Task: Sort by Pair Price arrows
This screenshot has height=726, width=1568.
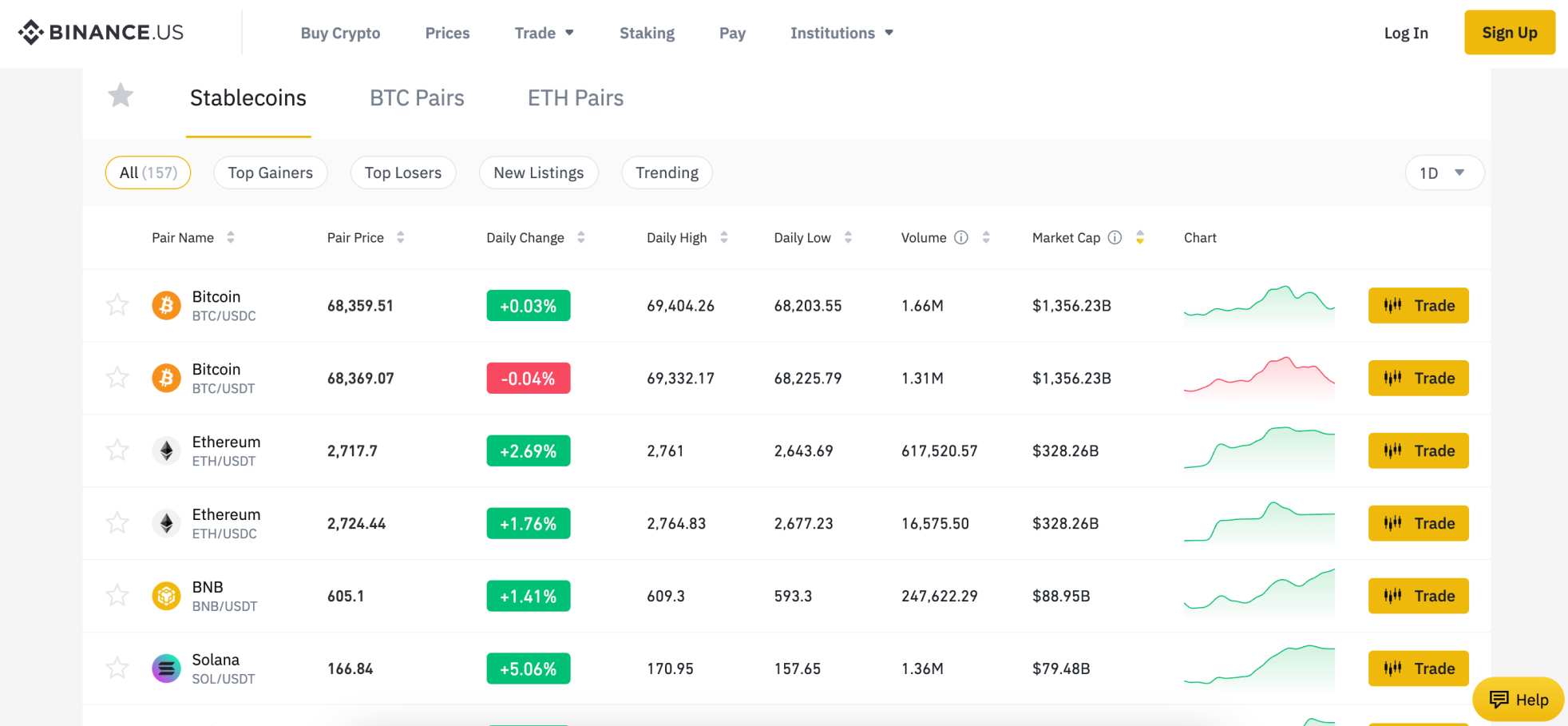Action: click(401, 237)
